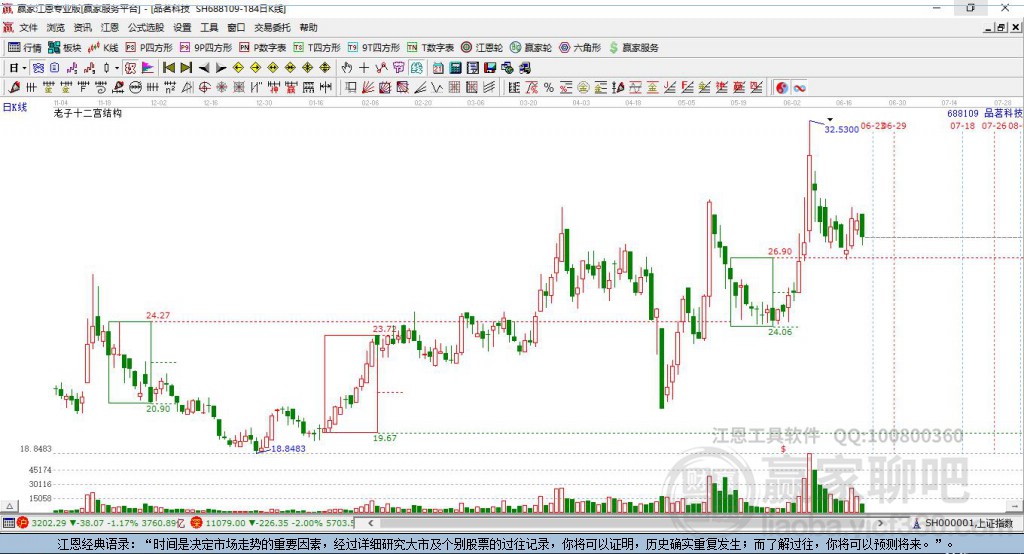Click the 26.90 price level label
Screen dimensions: 1024x554
click(x=780, y=252)
